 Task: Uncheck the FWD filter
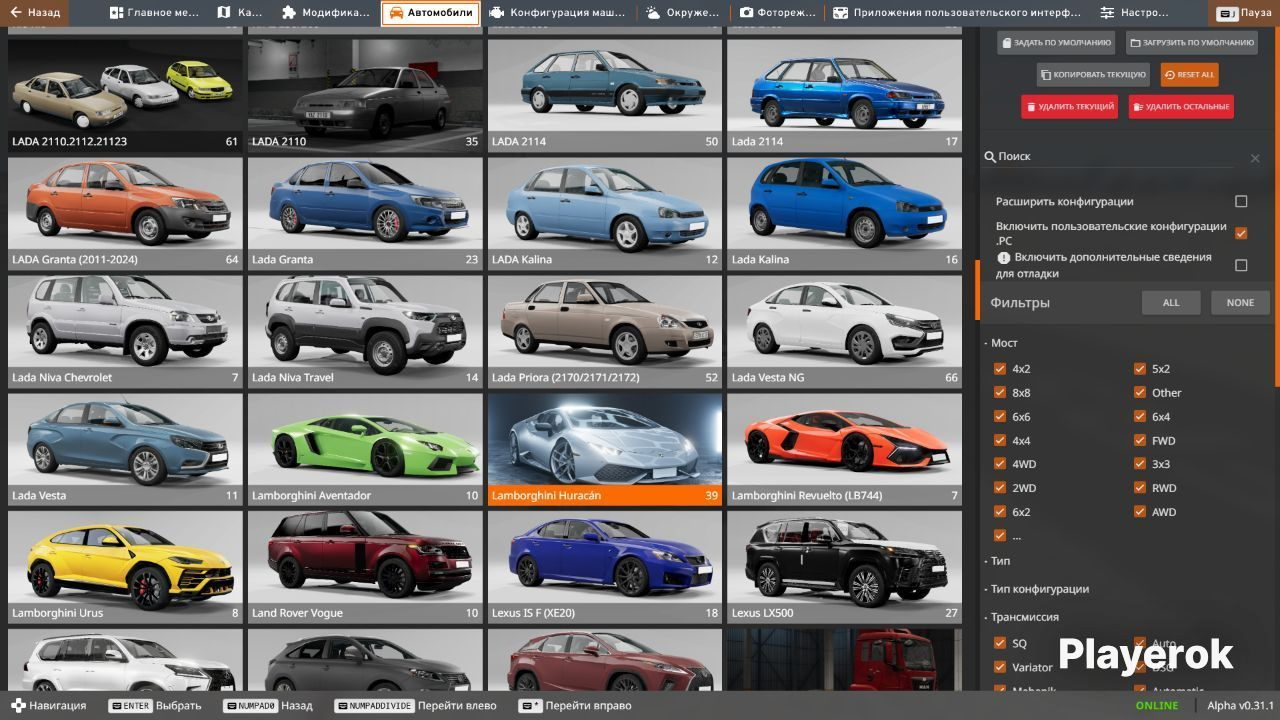point(1140,441)
